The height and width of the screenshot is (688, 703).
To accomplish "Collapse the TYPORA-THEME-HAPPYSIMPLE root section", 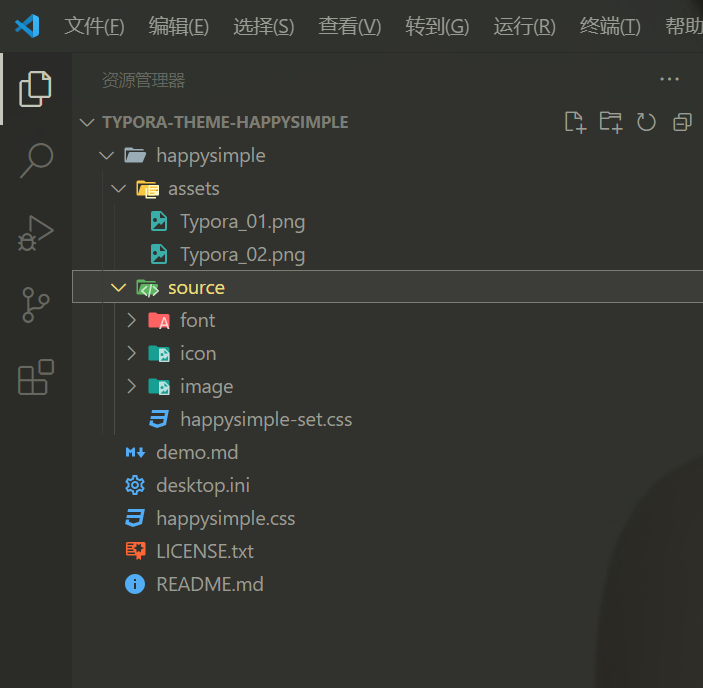I will (87, 122).
